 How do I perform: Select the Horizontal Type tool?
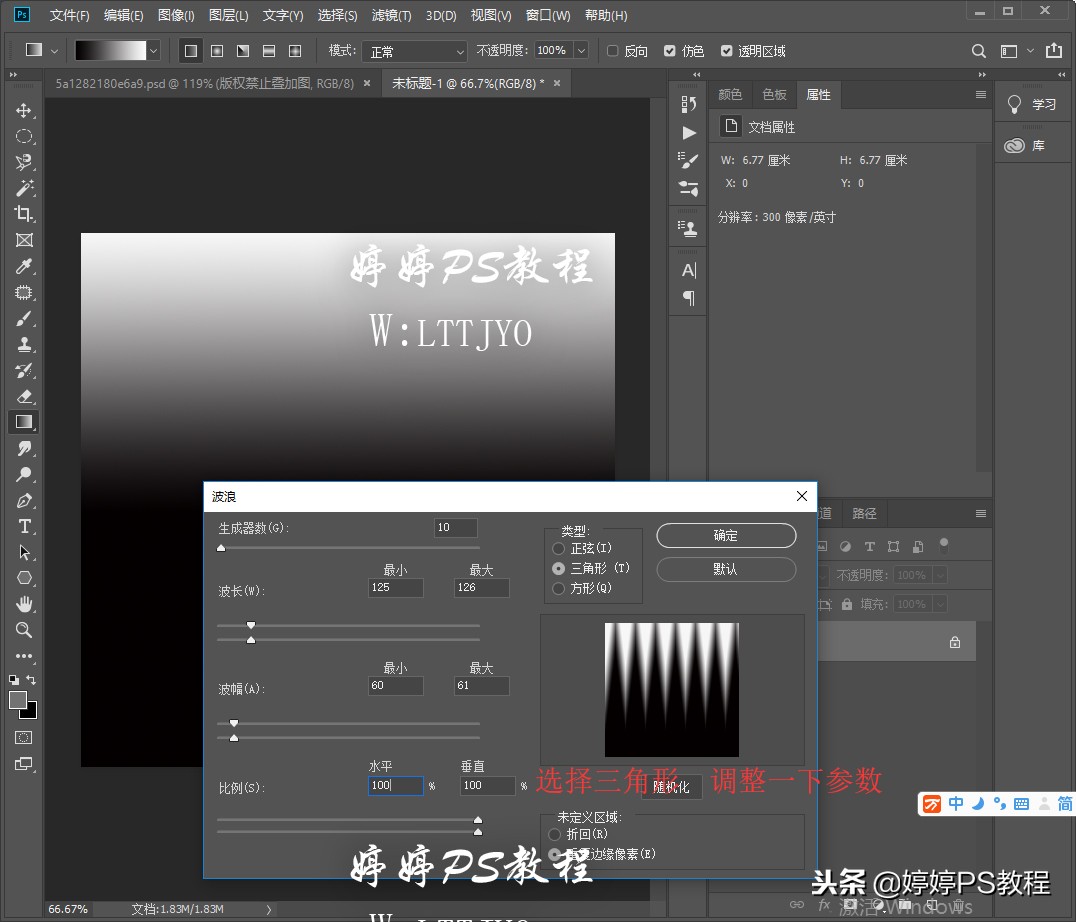point(24,526)
